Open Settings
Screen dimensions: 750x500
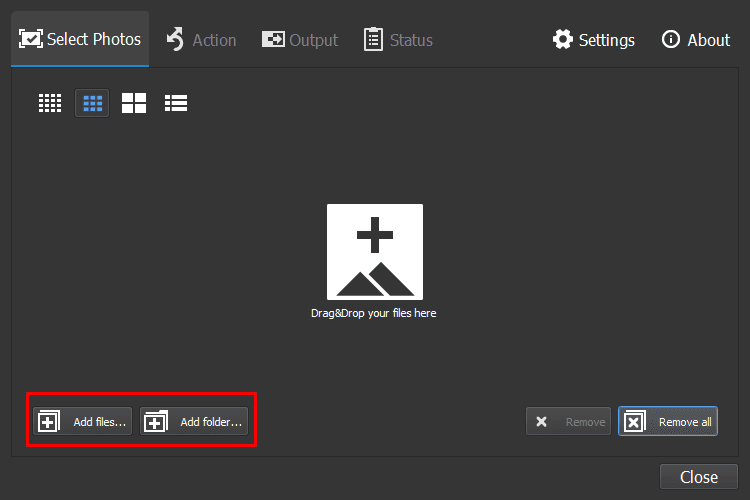(x=594, y=40)
